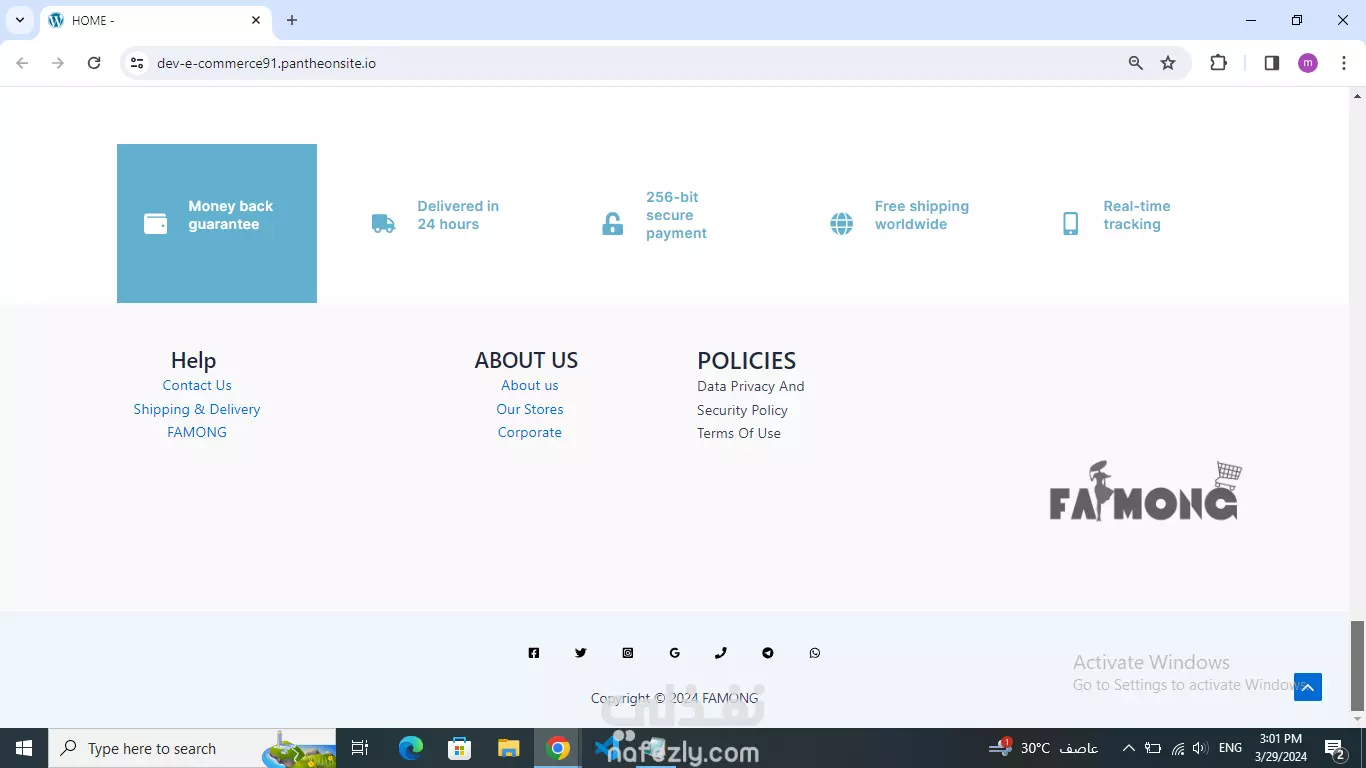Open the Contact Us link

coord(197,385)
